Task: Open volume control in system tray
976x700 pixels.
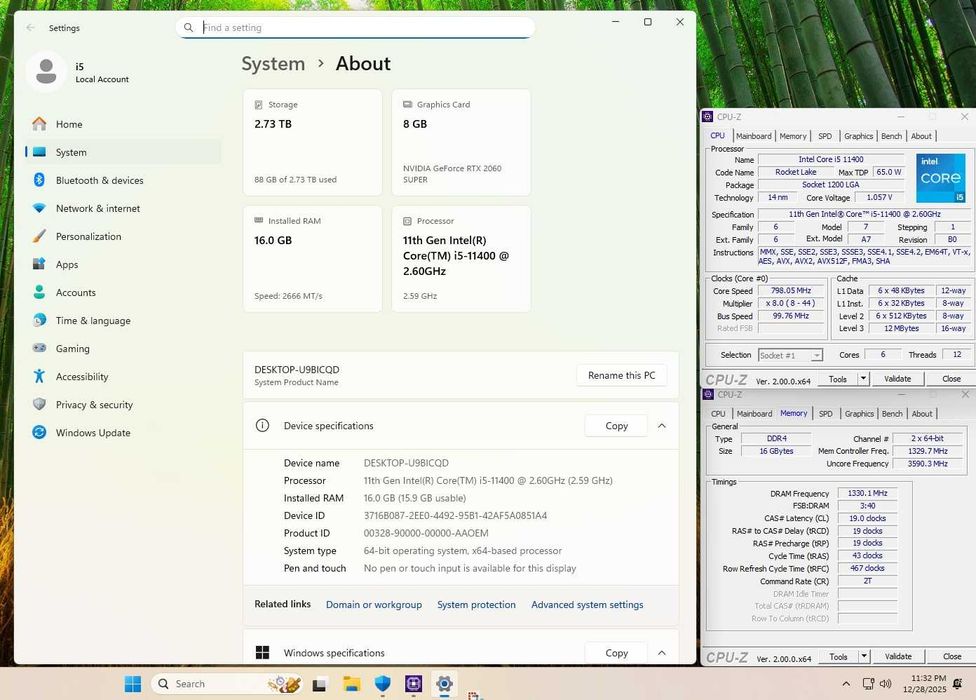Action: 885,684
